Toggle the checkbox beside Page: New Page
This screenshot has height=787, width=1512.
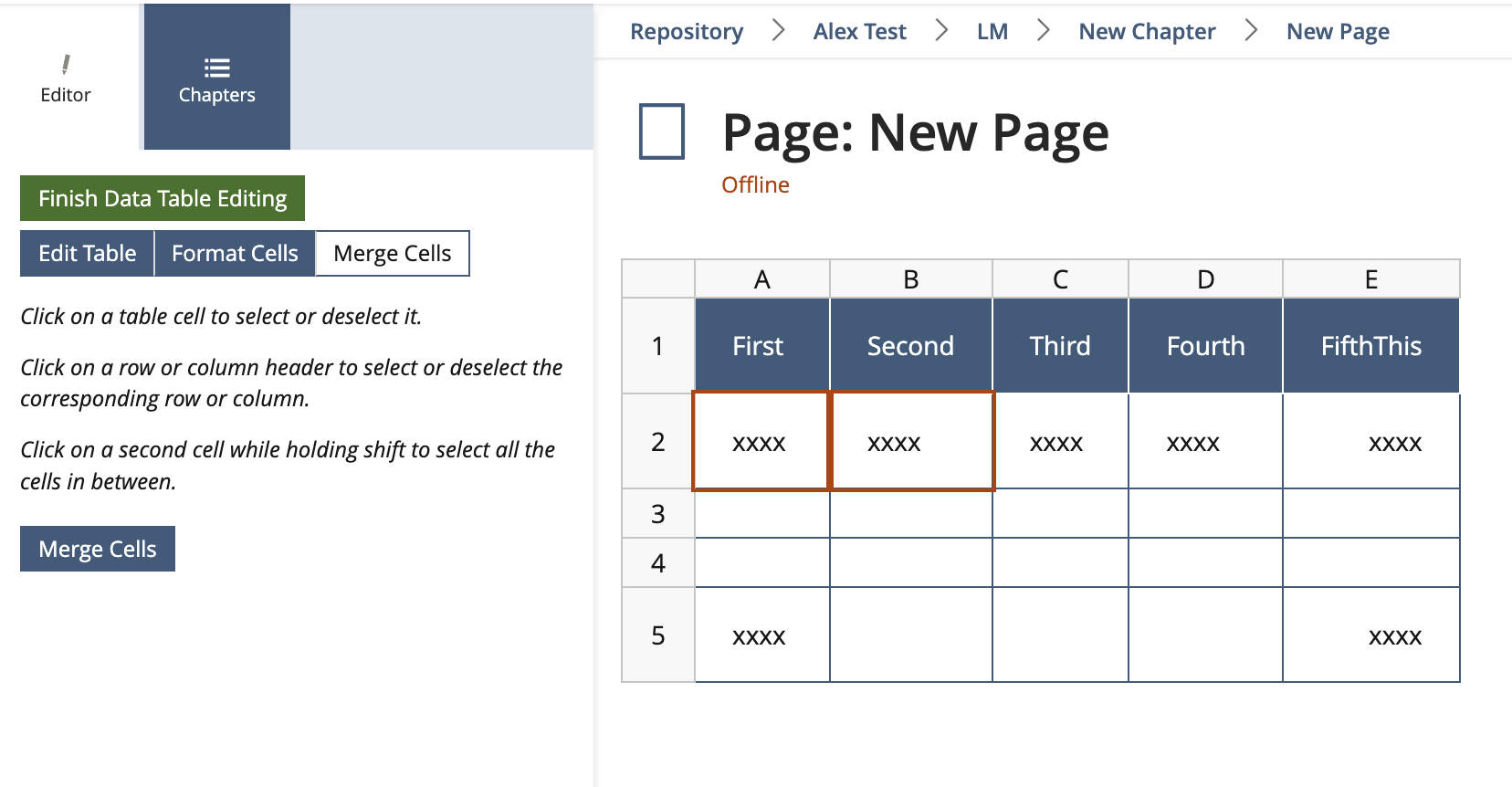tap(662, 131)
